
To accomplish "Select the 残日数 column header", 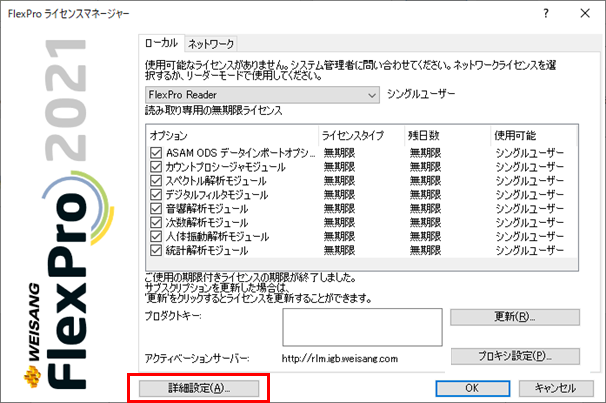I will [x=448, y=136].
